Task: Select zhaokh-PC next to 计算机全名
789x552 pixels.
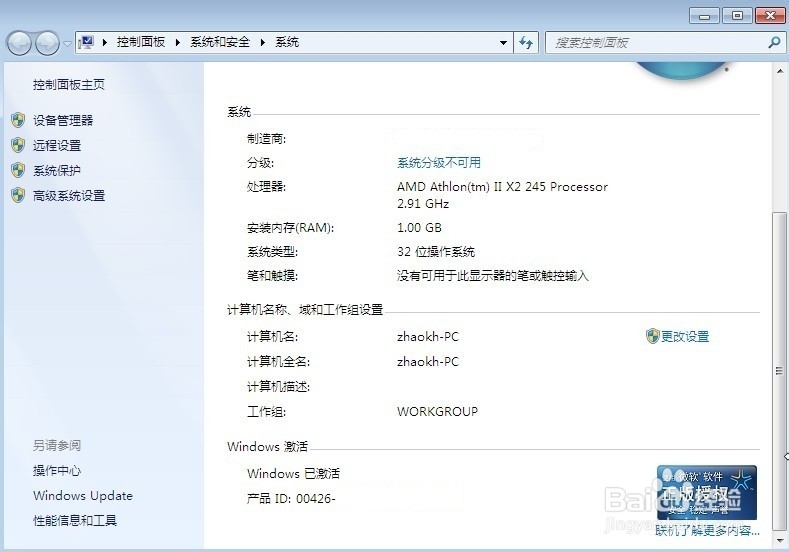Action: click(428, 362)
